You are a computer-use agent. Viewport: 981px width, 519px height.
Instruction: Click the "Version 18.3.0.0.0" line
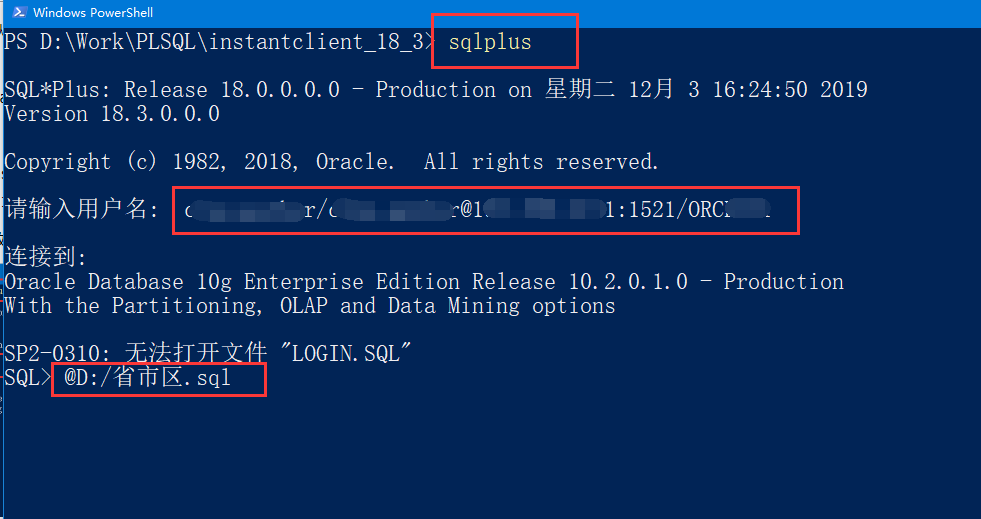pyautogui.click(x=112, y=114)
